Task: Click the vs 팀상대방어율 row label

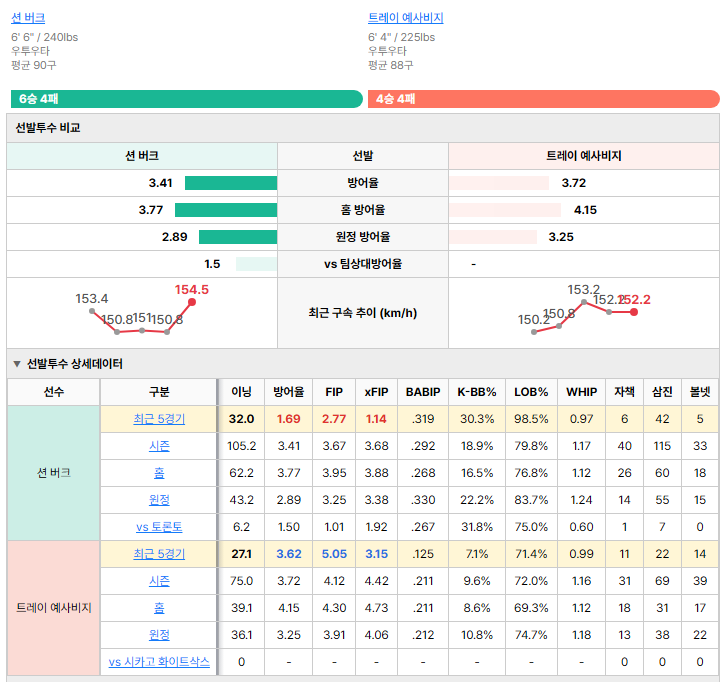Action: [x=363, y=264]
